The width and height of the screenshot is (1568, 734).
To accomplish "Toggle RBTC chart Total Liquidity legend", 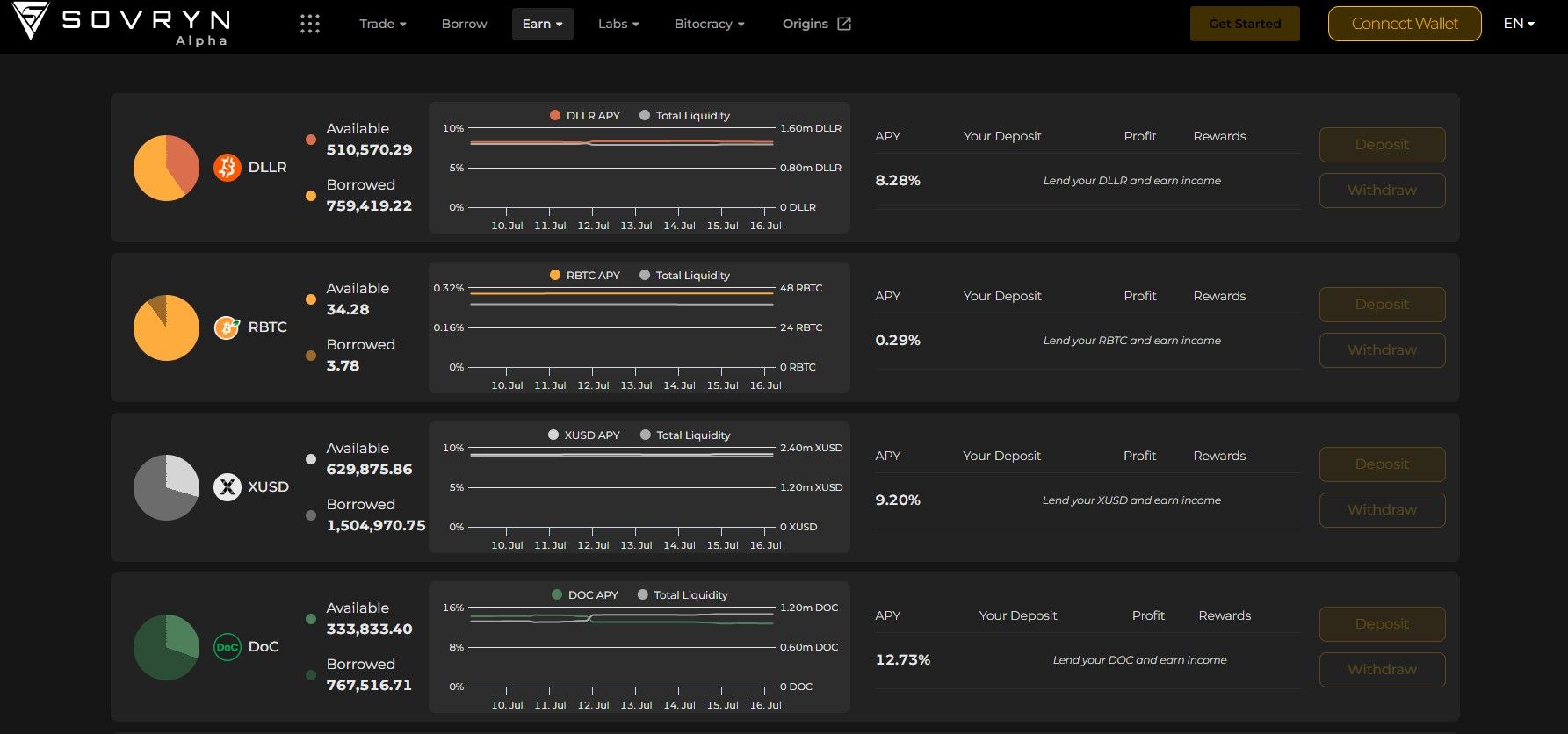I will [x=684, y=276].
